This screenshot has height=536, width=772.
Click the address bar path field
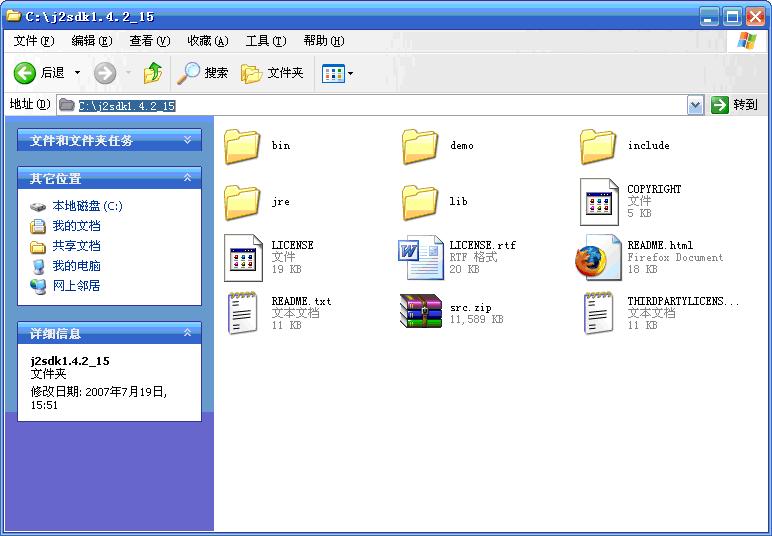click(372, 105)
